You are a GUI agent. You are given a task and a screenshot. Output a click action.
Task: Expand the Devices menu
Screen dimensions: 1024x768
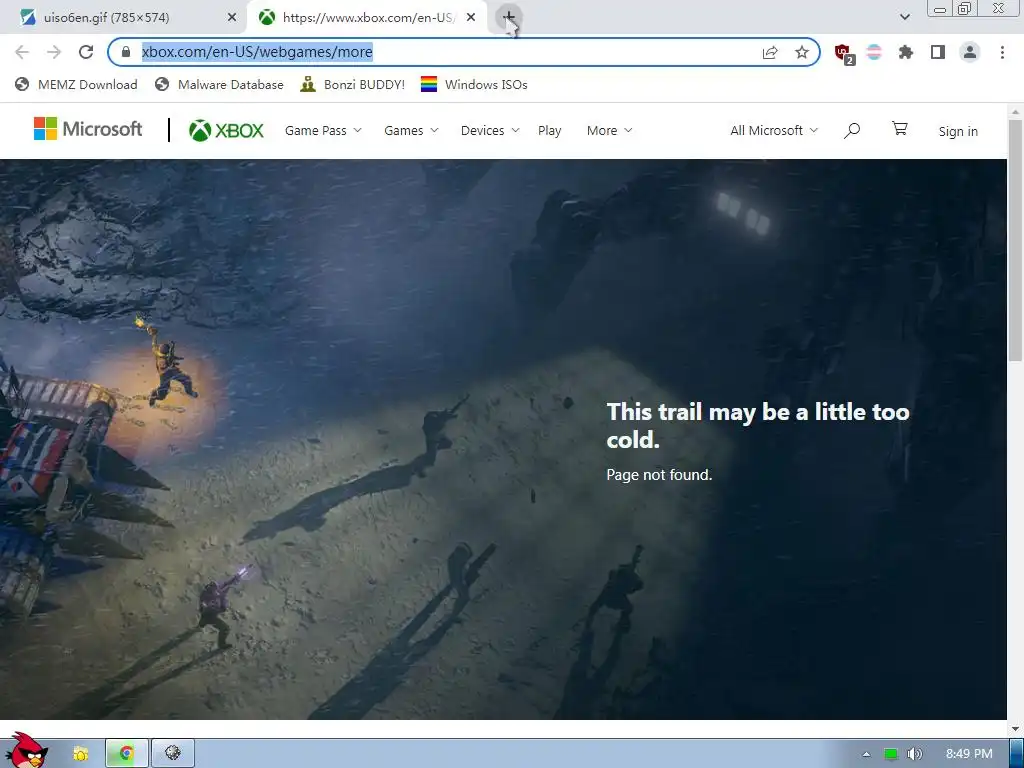click(x=490, y=131)
